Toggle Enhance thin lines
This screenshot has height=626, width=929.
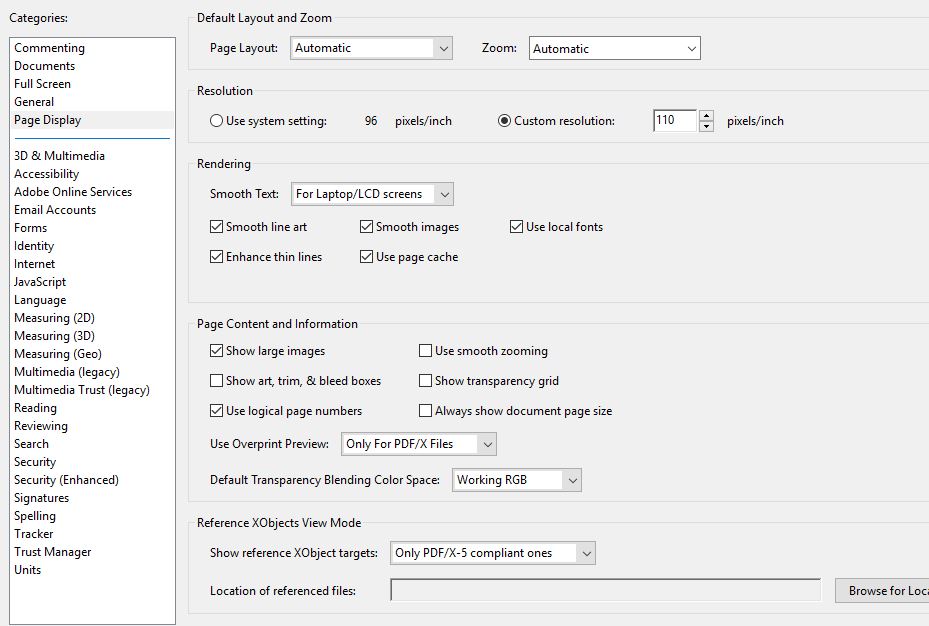click(216, 256)
